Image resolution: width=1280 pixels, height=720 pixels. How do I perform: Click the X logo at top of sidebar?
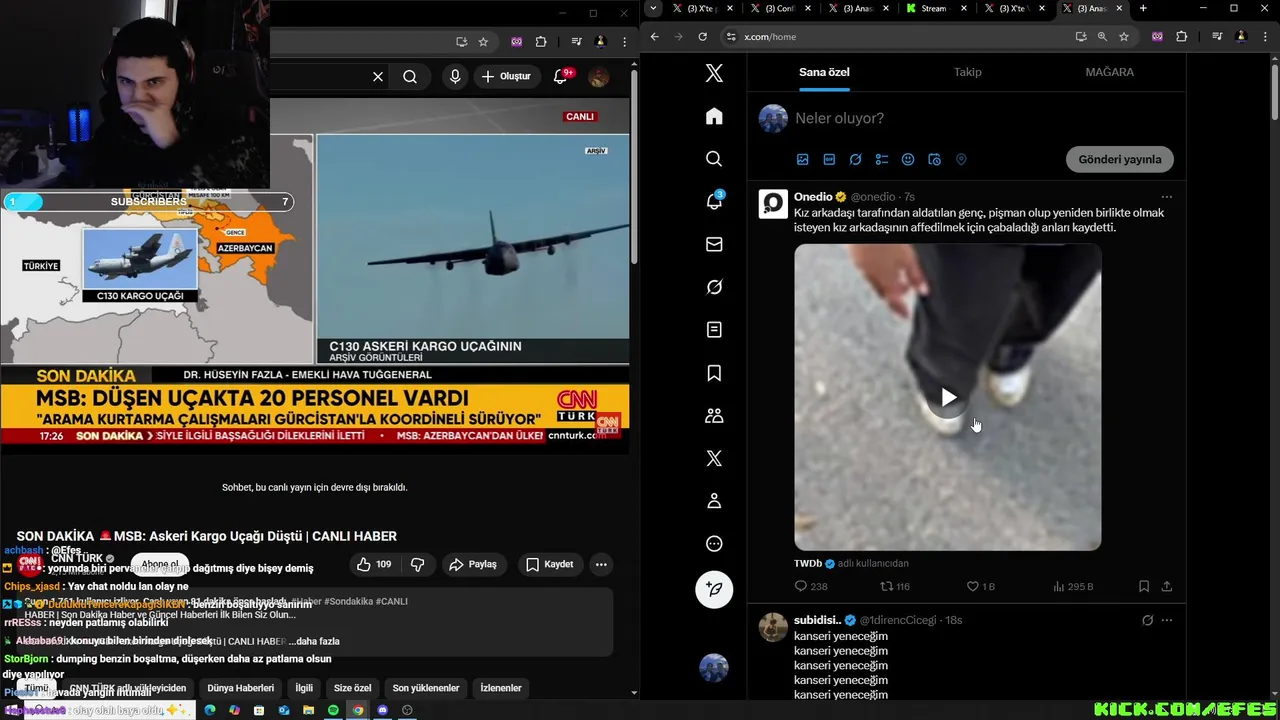pos(714,73)
